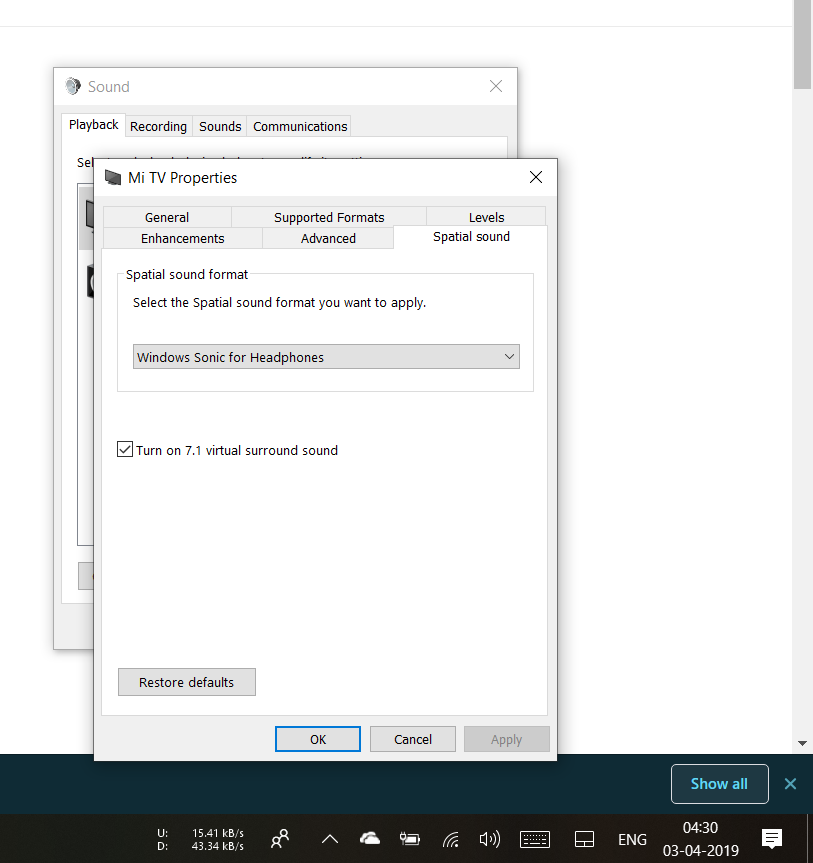Switch to the Levels tab

tap(486, 217)
